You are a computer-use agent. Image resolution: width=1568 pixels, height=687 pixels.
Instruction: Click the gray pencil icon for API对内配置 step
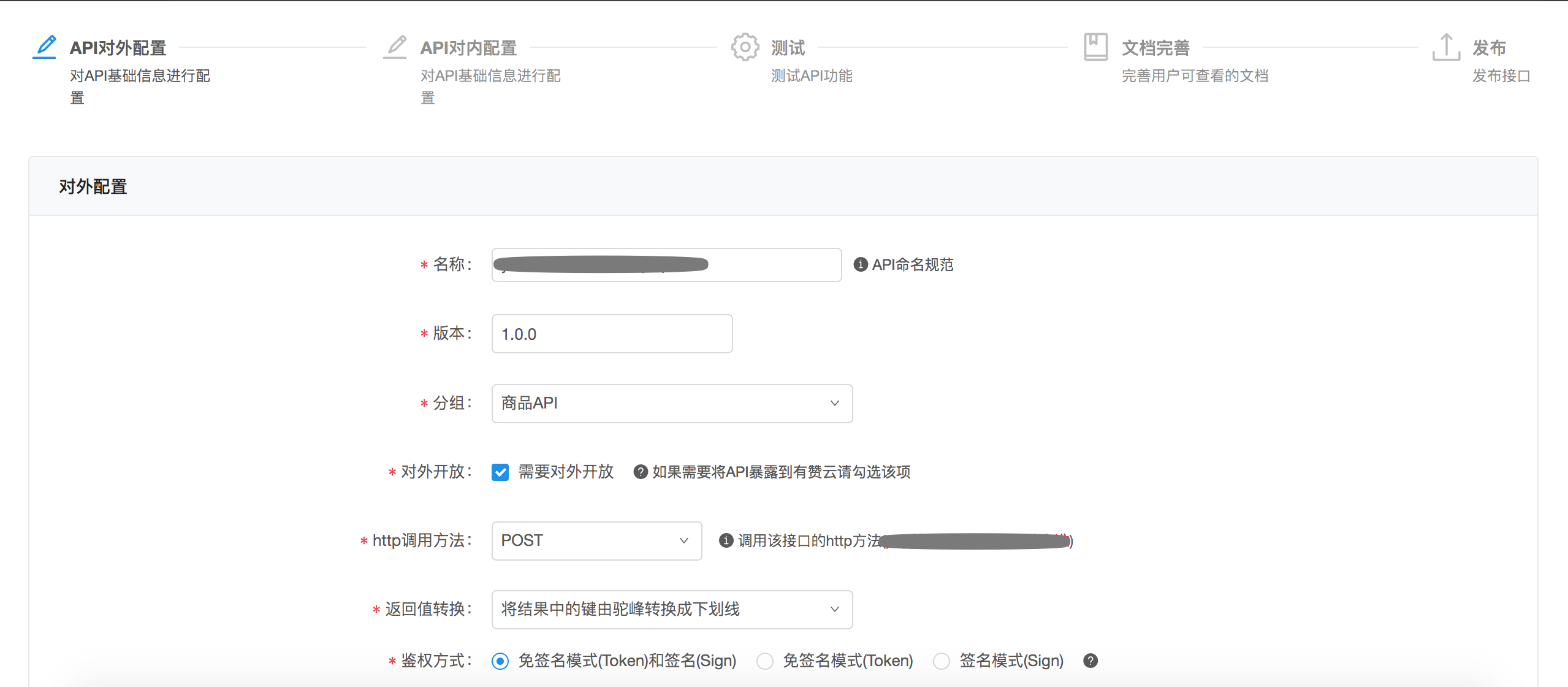click(395, 47)
